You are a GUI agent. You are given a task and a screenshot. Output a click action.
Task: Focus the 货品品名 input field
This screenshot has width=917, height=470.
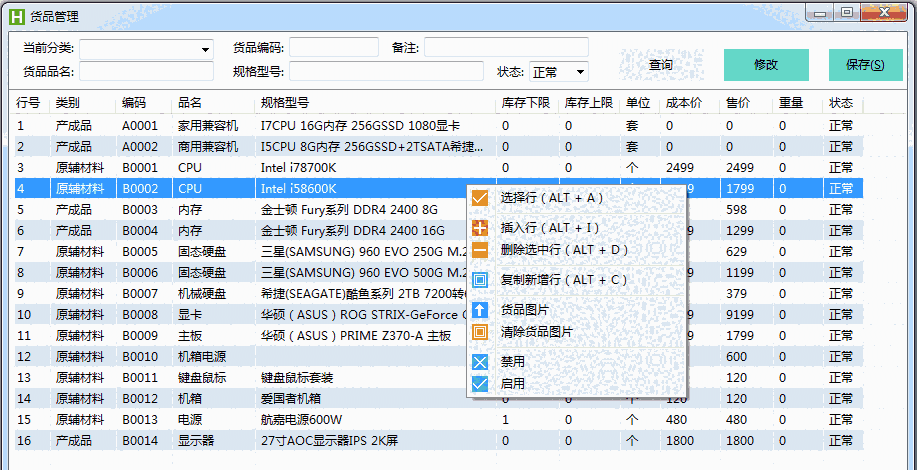point(147,71)
